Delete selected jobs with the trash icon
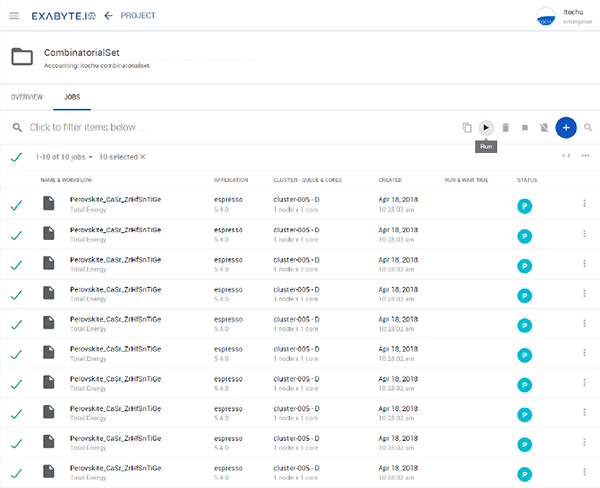The height and width of the screenshot is (488, 600). click(505, 127)
